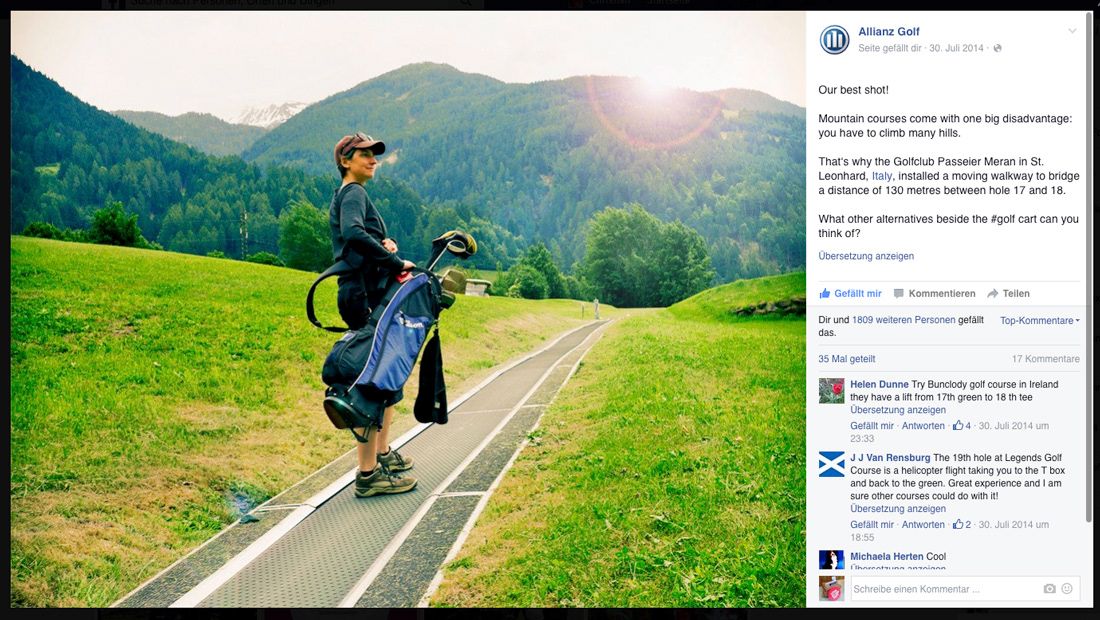Open the post options chevron menu
Image resolution: width=1100 pixels, height=620 pixels.
point(1072,31)
